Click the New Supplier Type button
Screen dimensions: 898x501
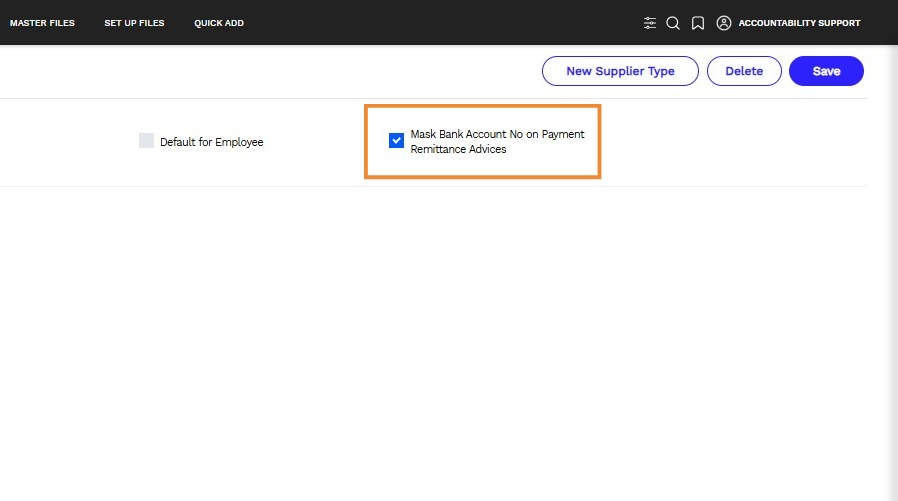click(620, 71)
